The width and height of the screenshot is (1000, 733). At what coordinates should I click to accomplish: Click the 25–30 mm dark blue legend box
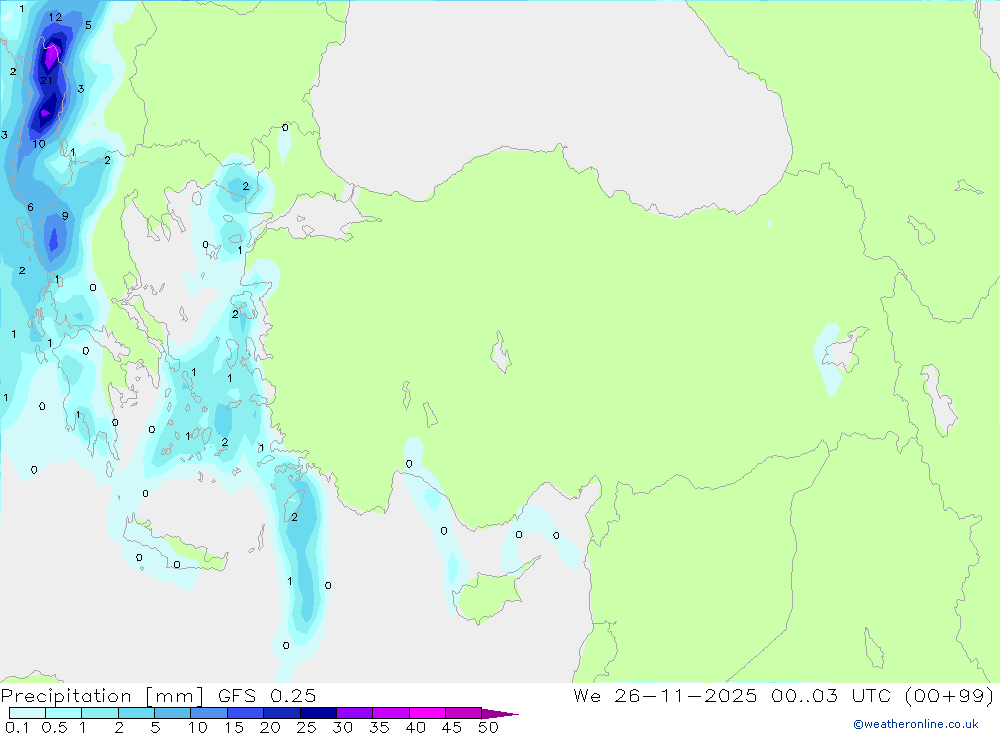tap(318, 713)
